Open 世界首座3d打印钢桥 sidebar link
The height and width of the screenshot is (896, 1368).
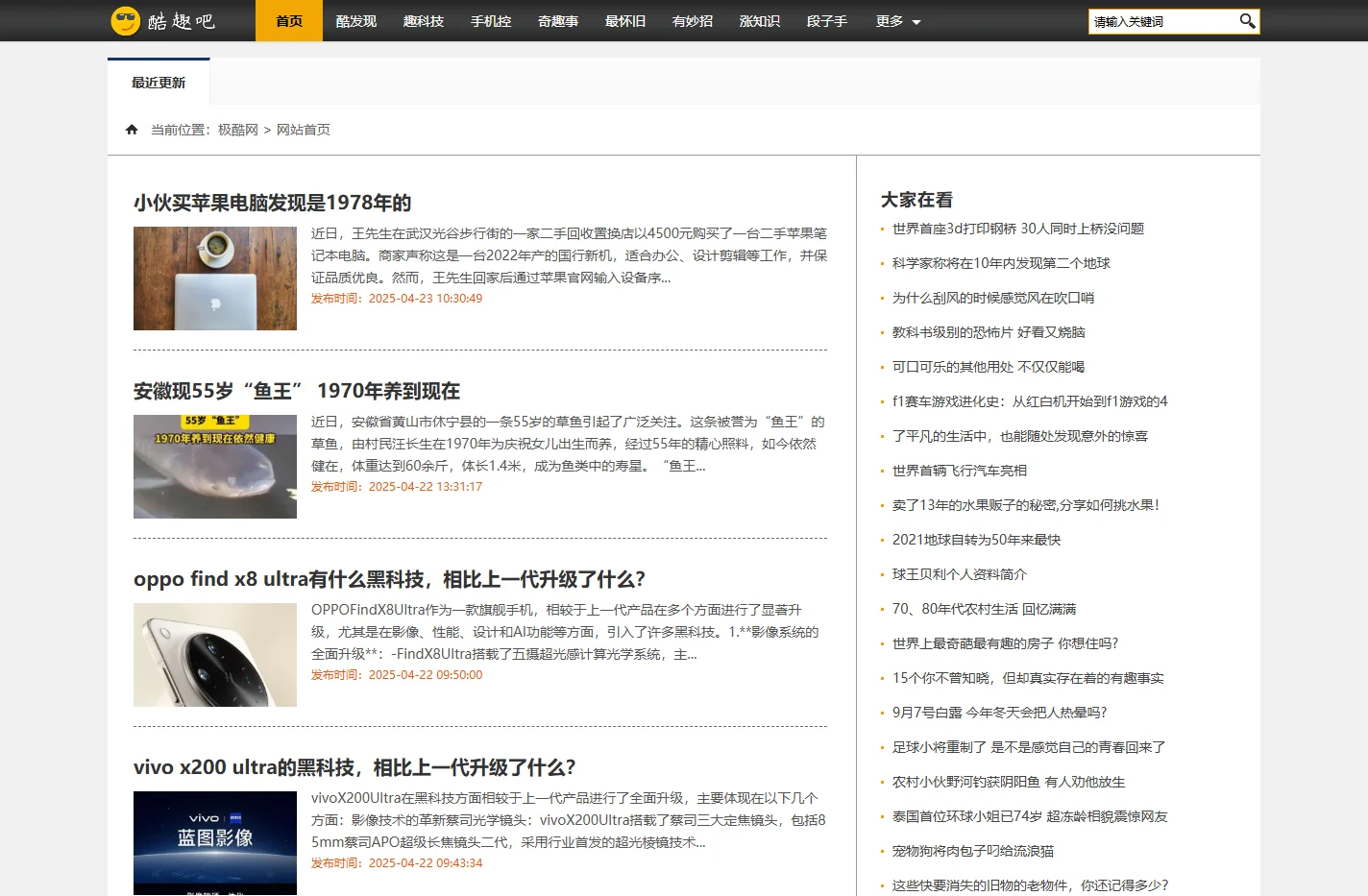[1018, 229]
